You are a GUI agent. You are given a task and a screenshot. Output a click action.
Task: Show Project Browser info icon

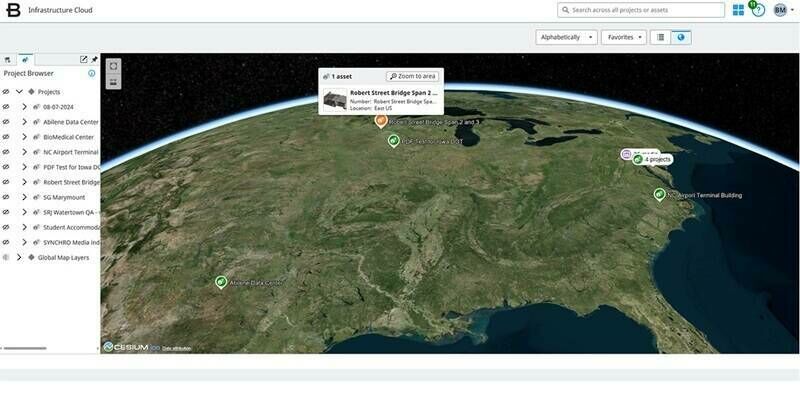(x=92, y=73)
